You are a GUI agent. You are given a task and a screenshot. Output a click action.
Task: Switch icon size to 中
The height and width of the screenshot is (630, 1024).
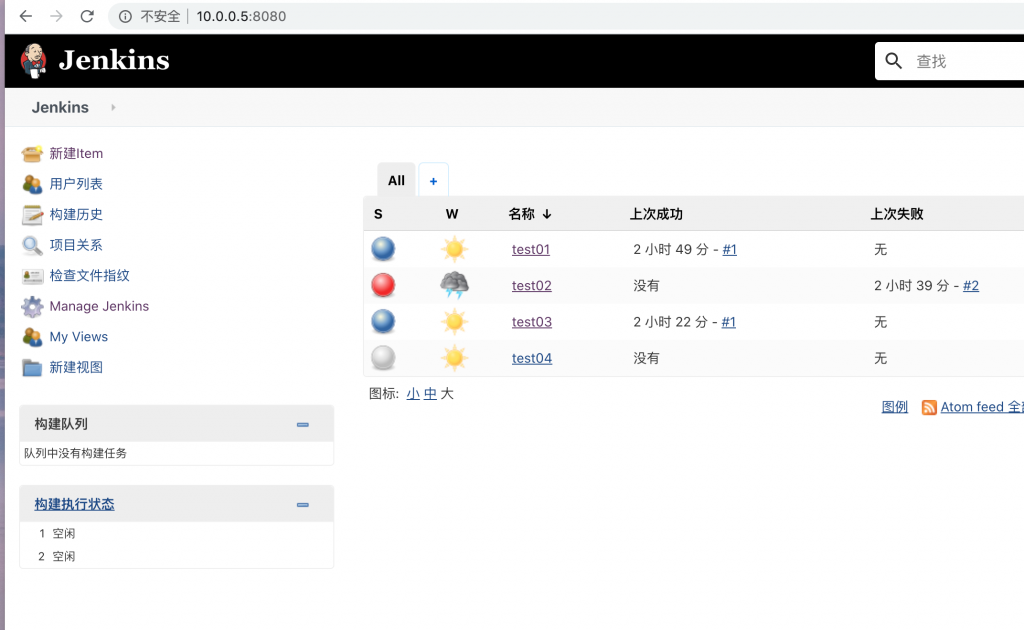[430, 394]
